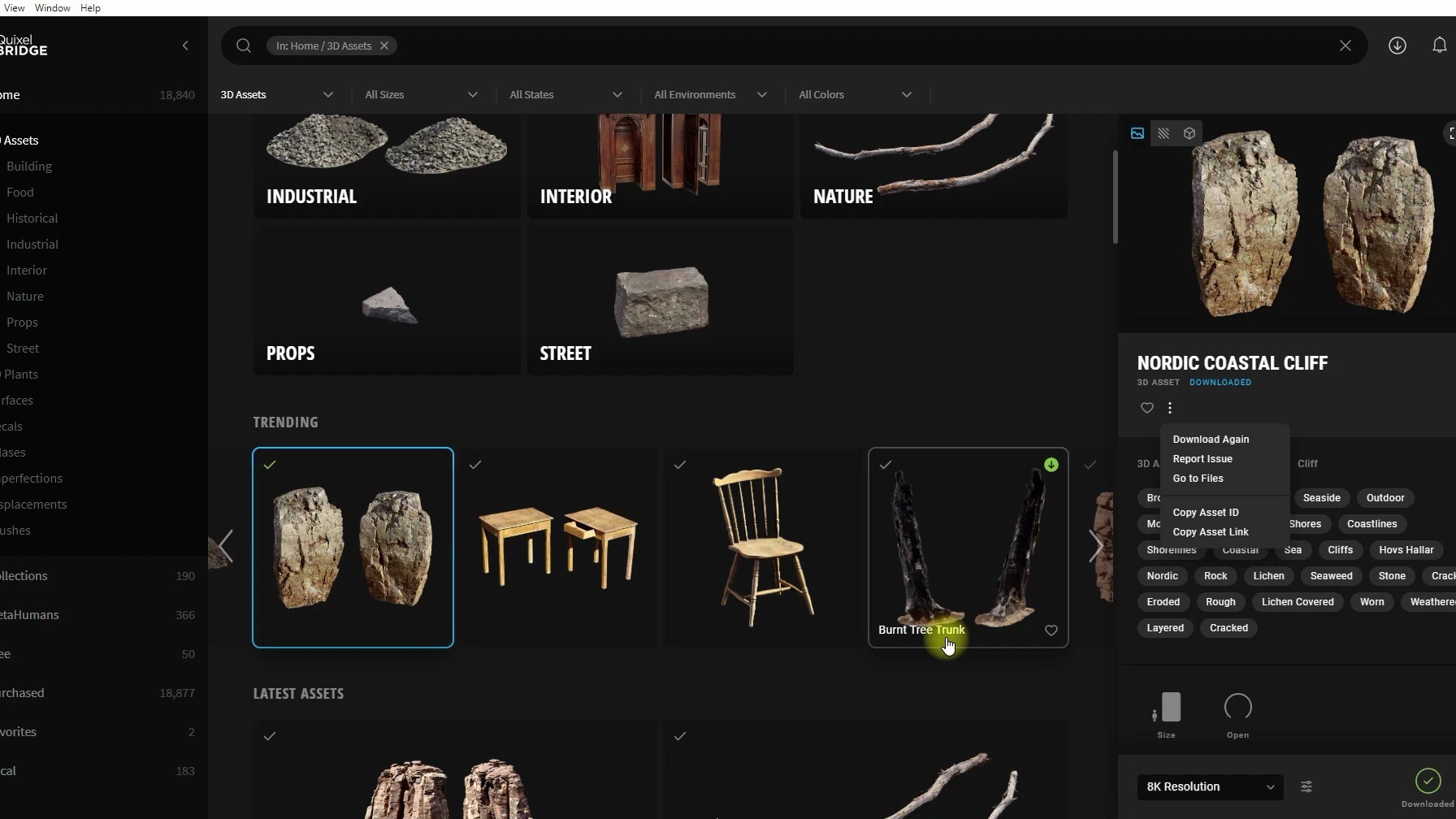Toggle checkmark on wooden chair thumbnail
1456x819 pixels.
[680, 465]
